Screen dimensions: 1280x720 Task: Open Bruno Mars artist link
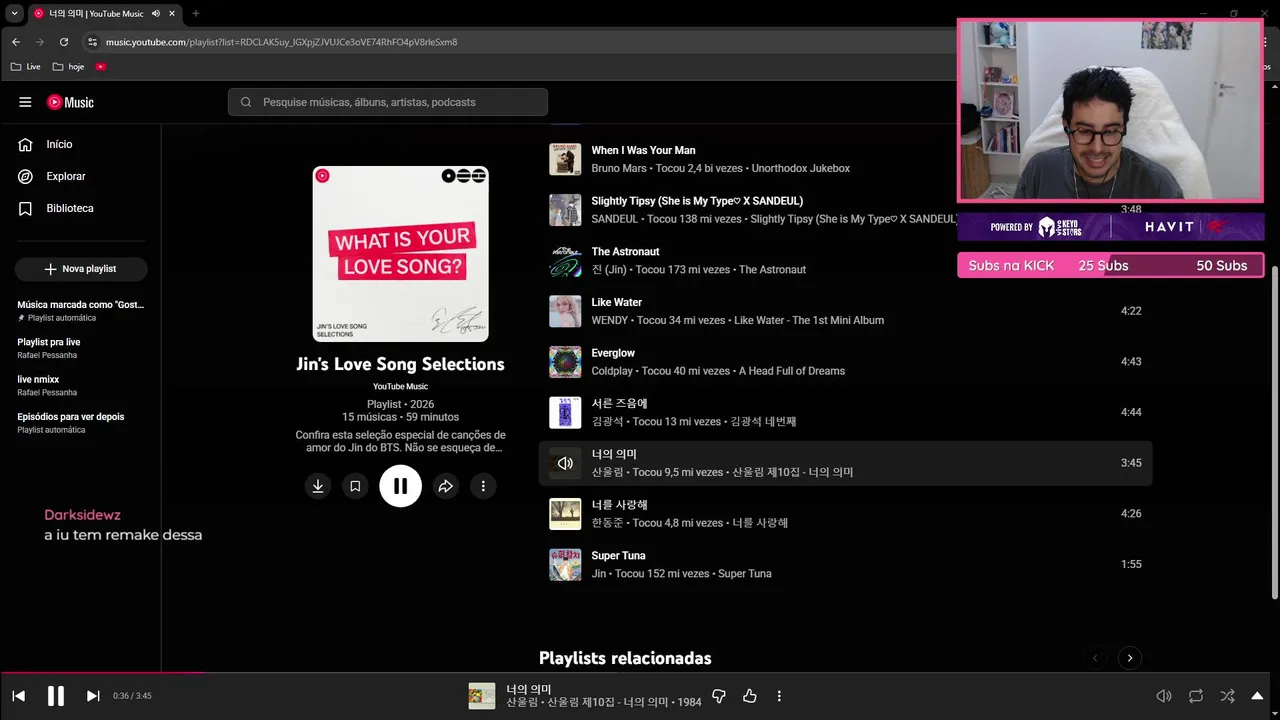click(619, 169)
